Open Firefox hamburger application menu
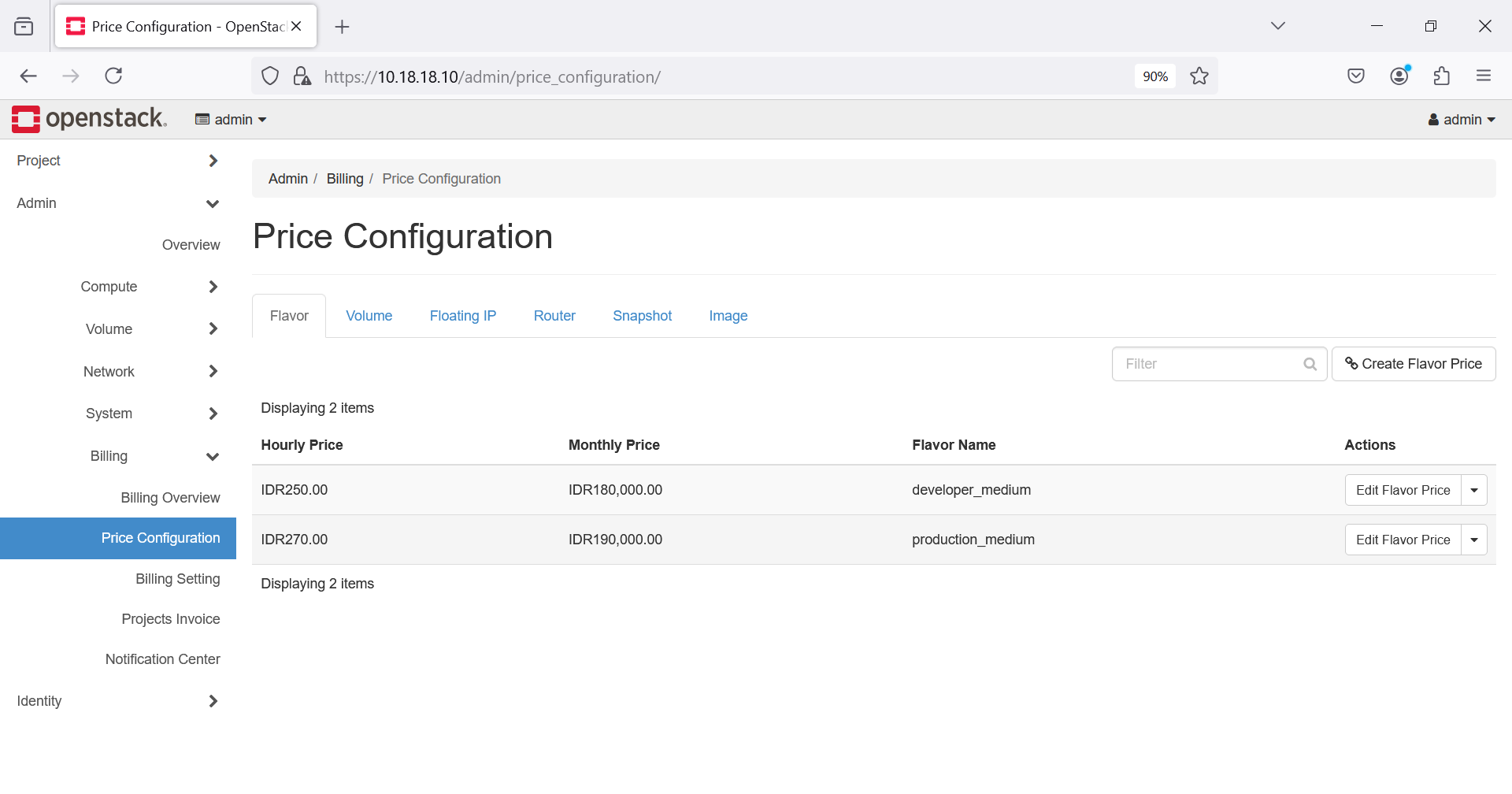Viewport: 1512px width, 794px height. coord(1484,76)
